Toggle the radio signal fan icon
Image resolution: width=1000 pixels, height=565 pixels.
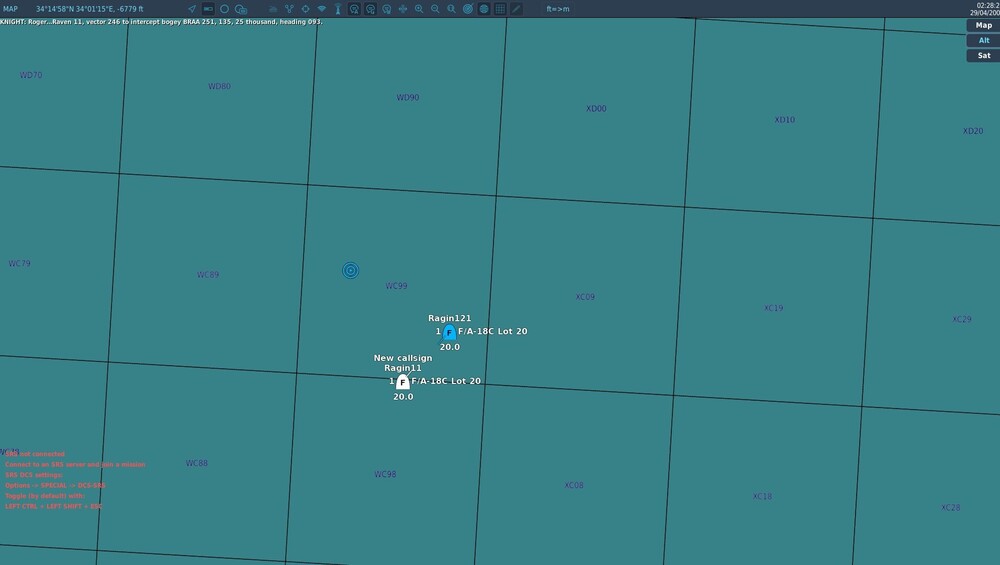(x=322, y=9)
